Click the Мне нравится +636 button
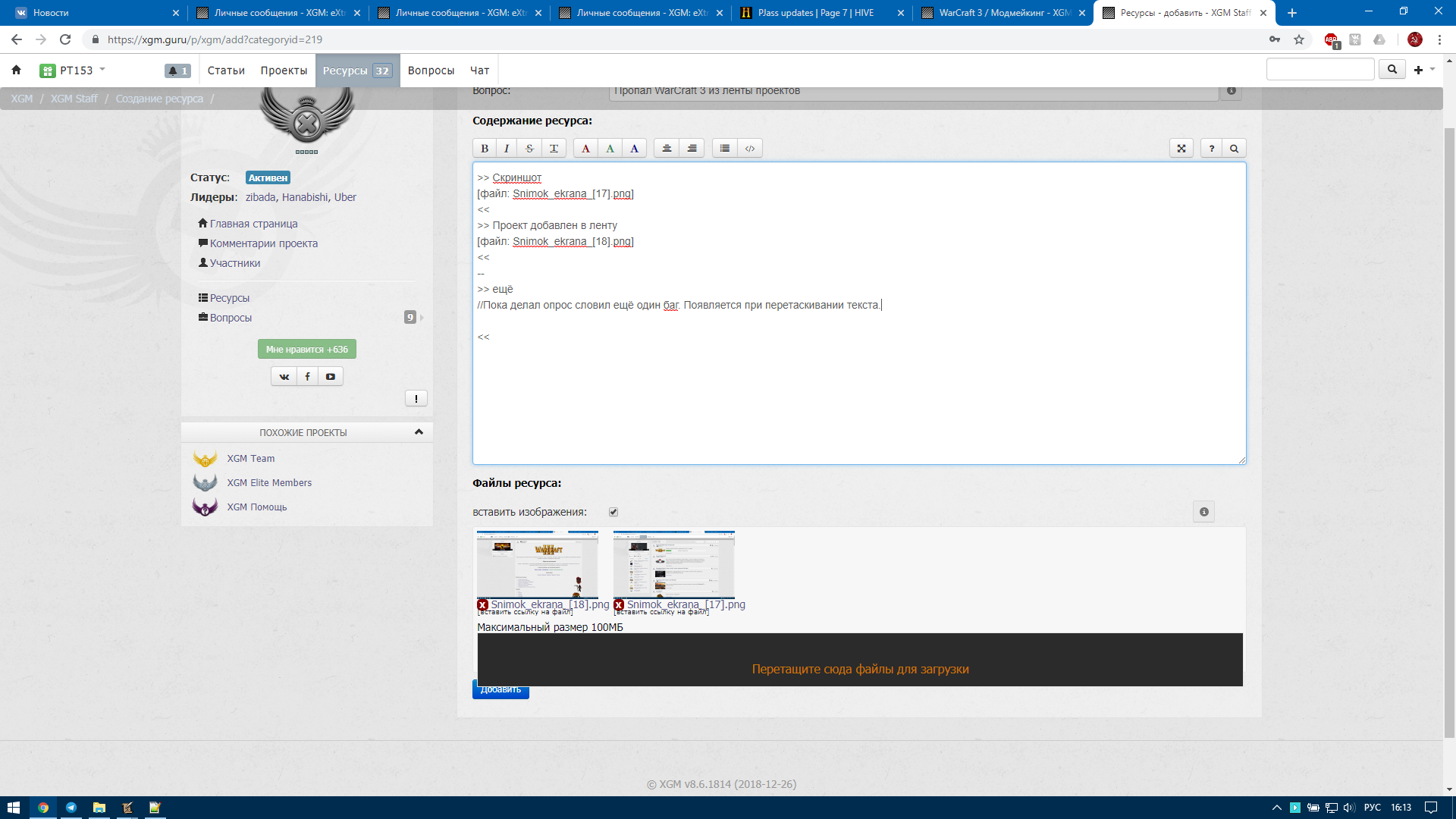This screenshot has width=1456, height=819. [x=306, y=349]
